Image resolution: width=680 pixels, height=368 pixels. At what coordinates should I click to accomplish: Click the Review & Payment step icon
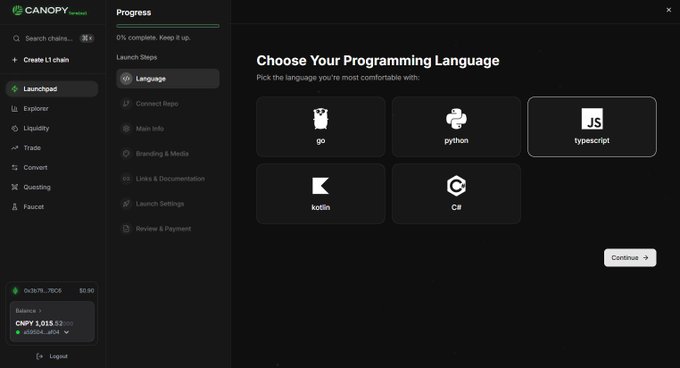pyautogui.click(x=126, y=229)
